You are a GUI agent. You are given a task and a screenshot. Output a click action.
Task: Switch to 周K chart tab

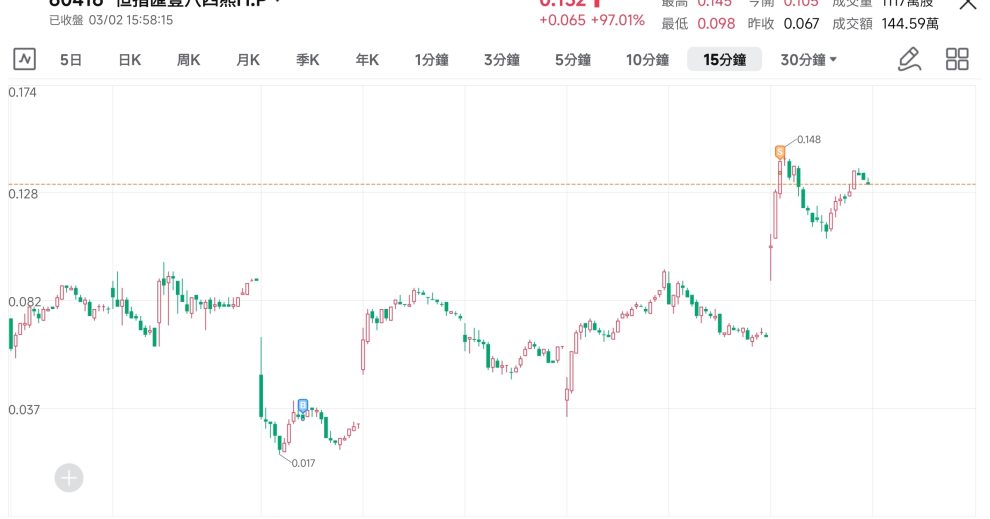(x=189, y=60)
